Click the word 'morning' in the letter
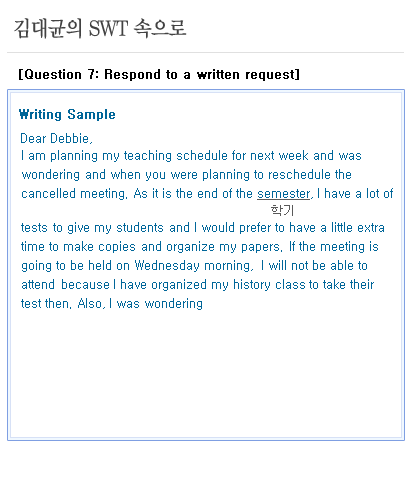This screenshot has height=480, width=410. pyautogui.click(x=228, y=266)
